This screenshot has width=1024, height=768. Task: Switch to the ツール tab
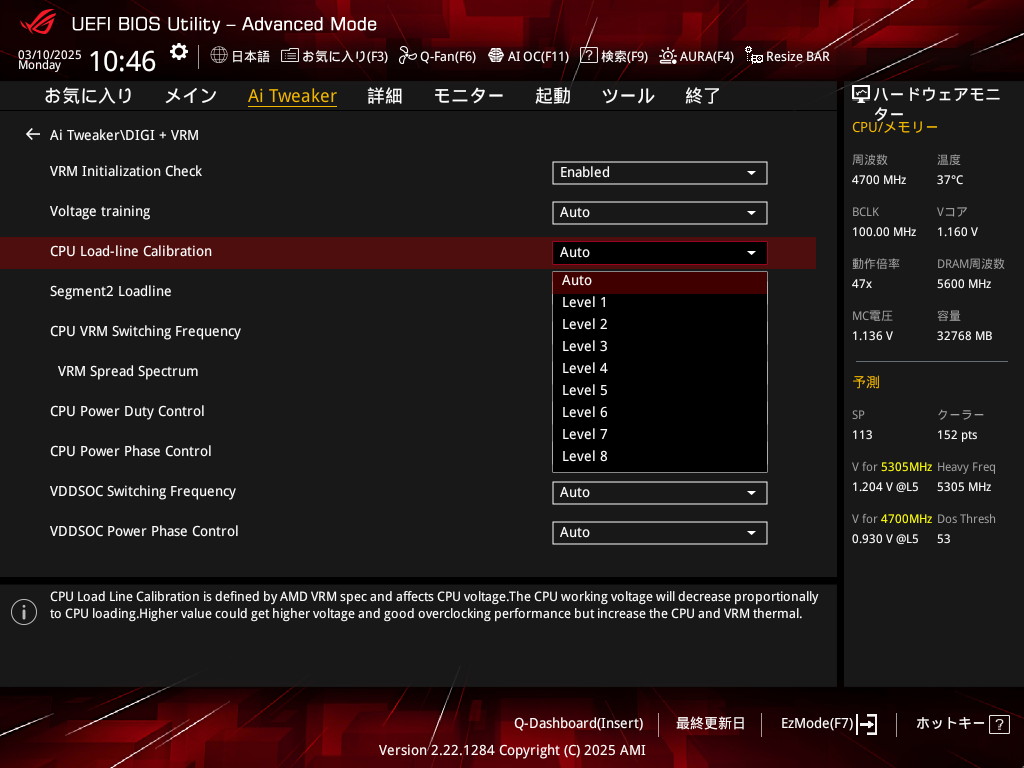pos(628,96)
